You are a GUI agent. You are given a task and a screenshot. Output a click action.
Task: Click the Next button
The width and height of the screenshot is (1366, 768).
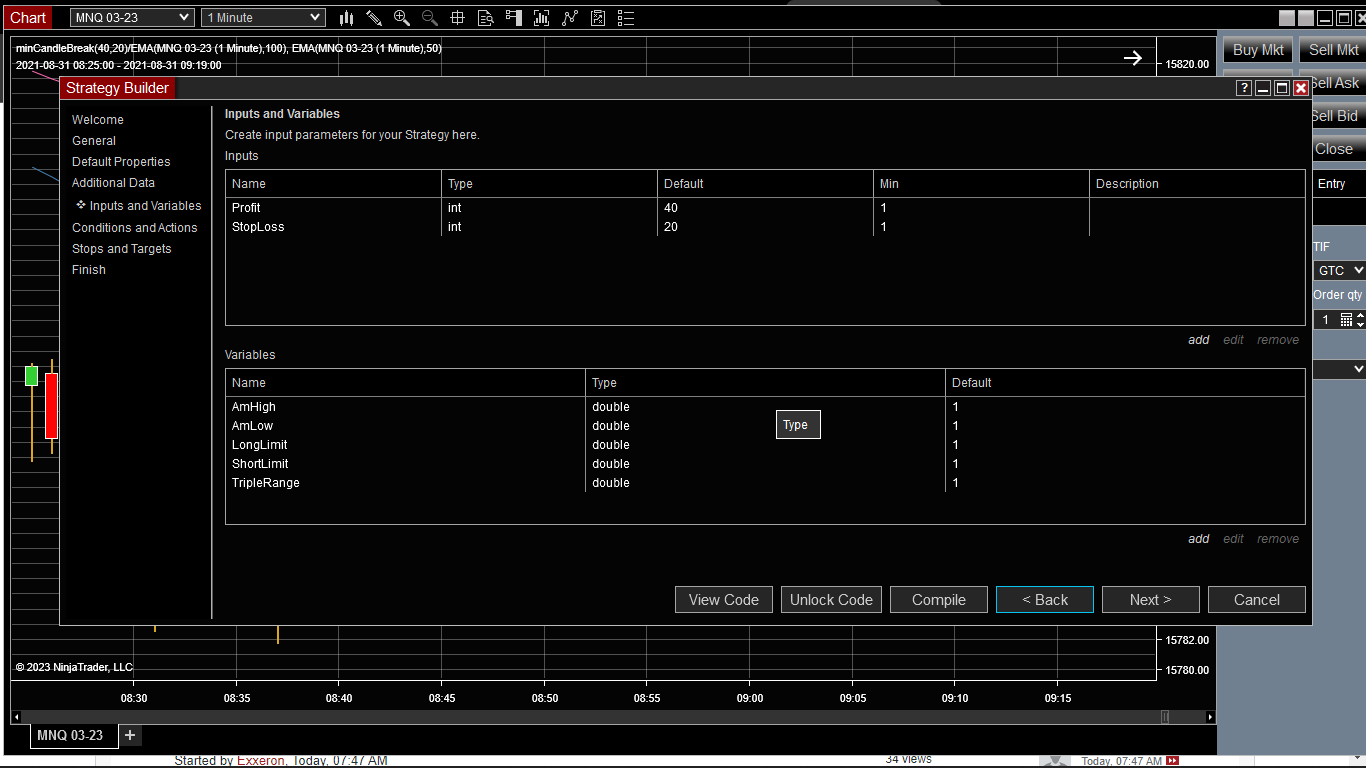[1151, 600]
